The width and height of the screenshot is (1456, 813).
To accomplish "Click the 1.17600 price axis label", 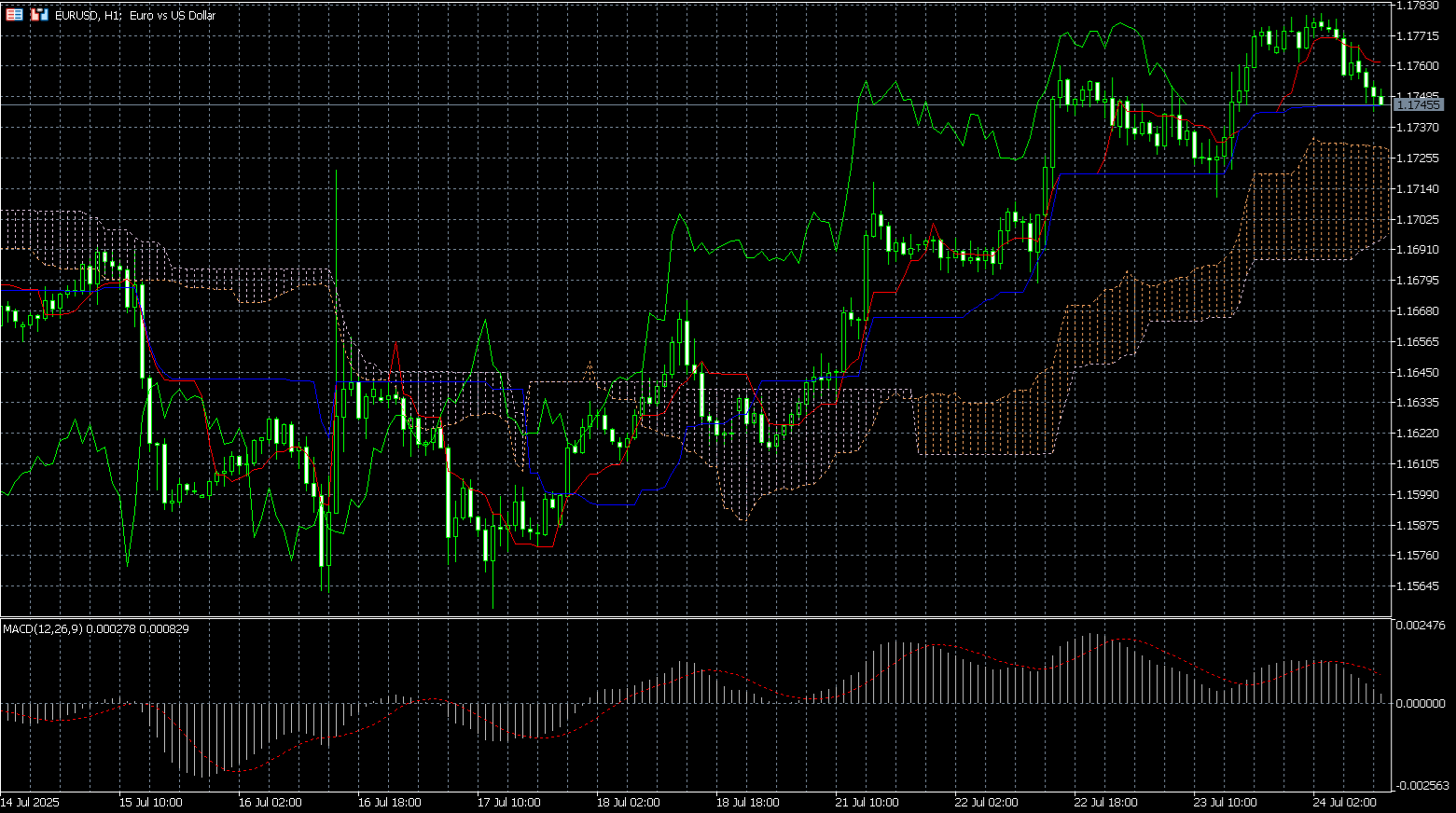I will (x=1418, y=66).
